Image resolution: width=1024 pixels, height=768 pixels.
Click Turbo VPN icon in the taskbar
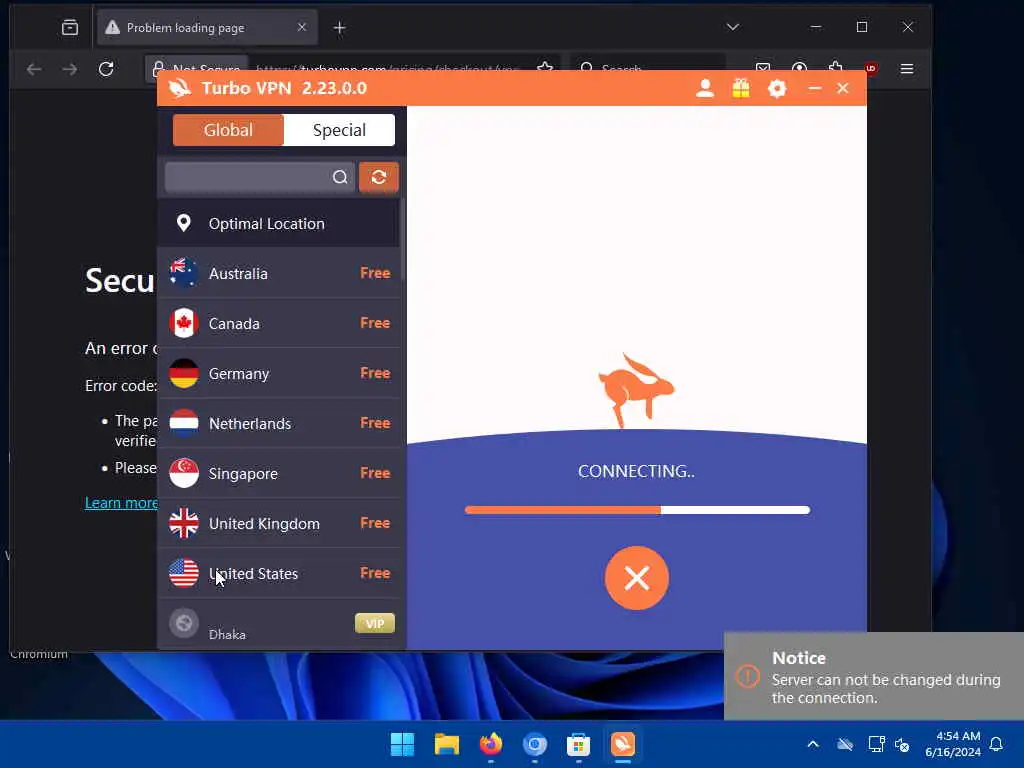click(x=622, y=744)
